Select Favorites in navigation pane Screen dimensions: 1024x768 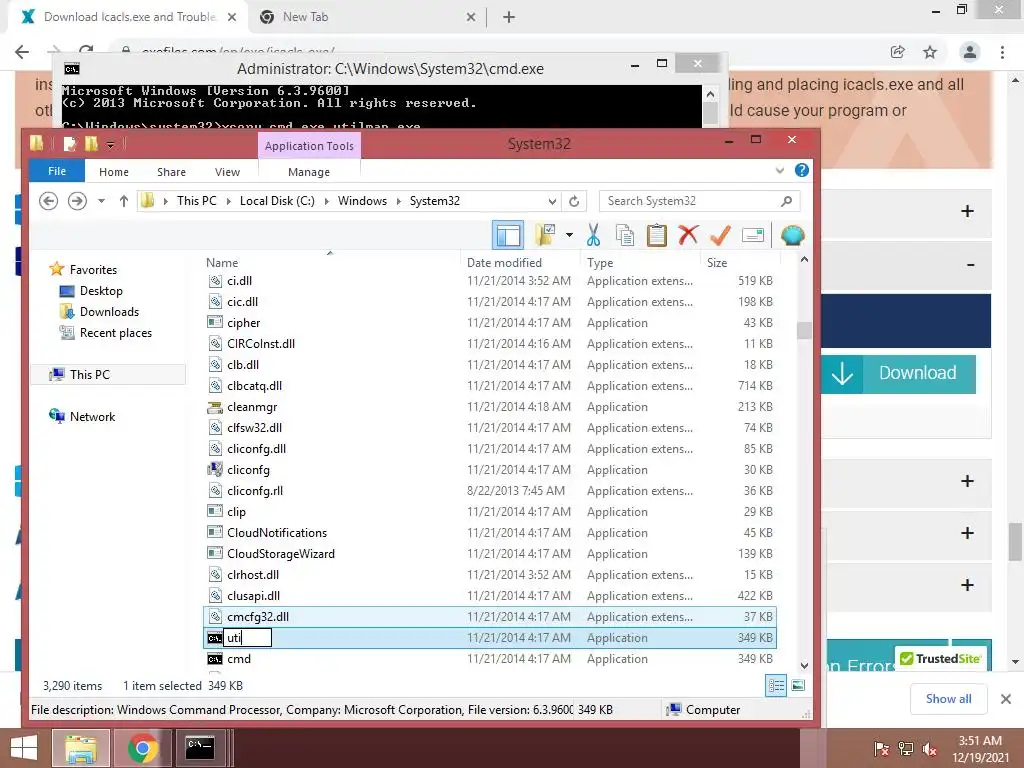pyautogui.click(x=93, y=270)
